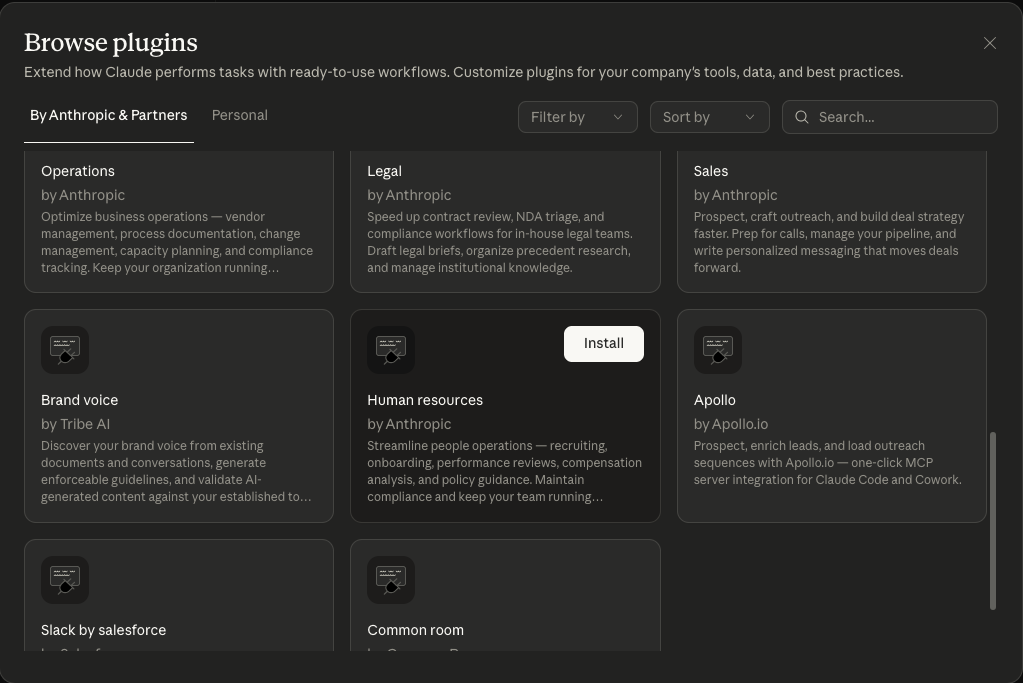Open the Legal plugin title

[x=384, y=171]
